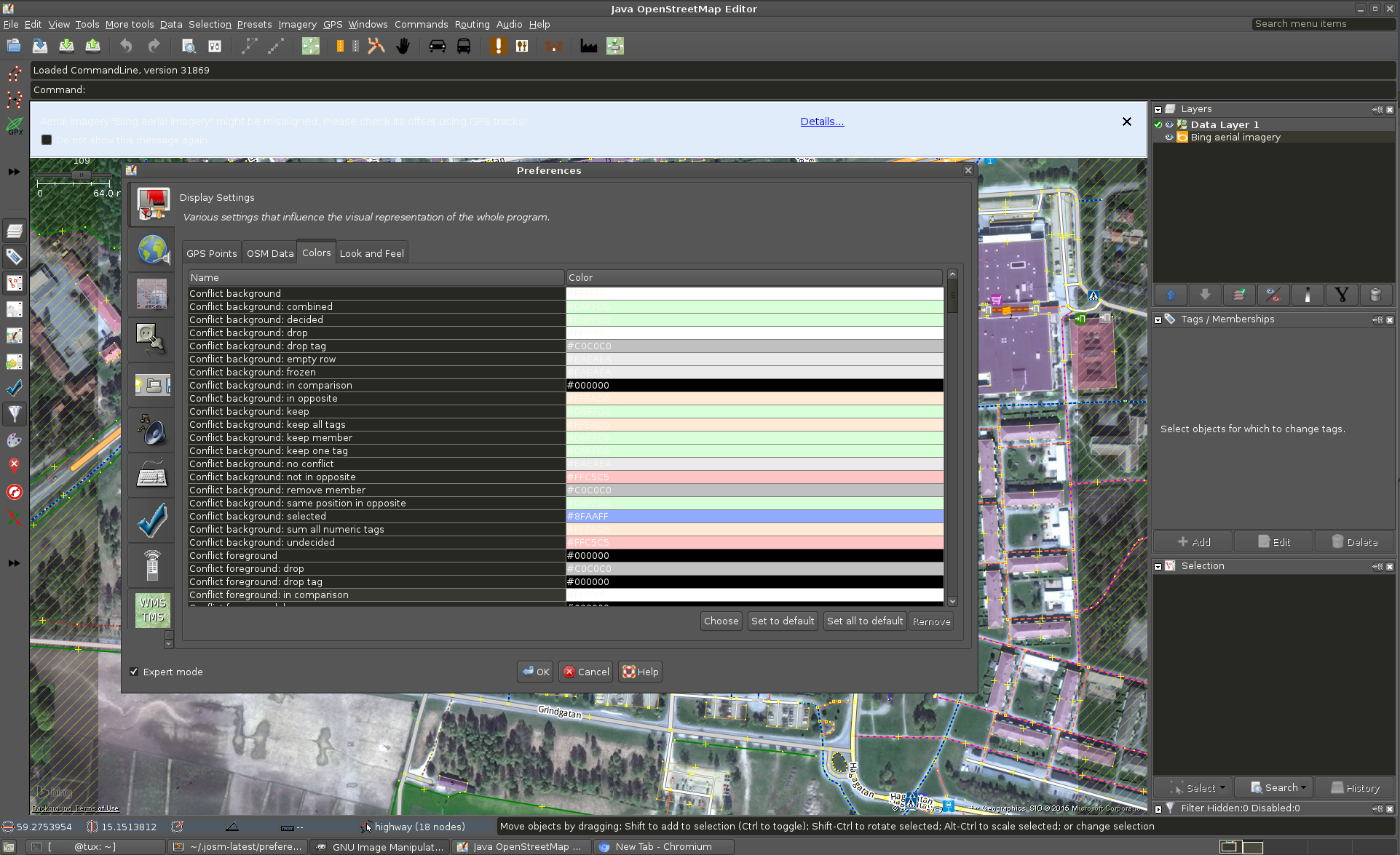
Task: Open the Imagery menu
Action: coord(297,24)
